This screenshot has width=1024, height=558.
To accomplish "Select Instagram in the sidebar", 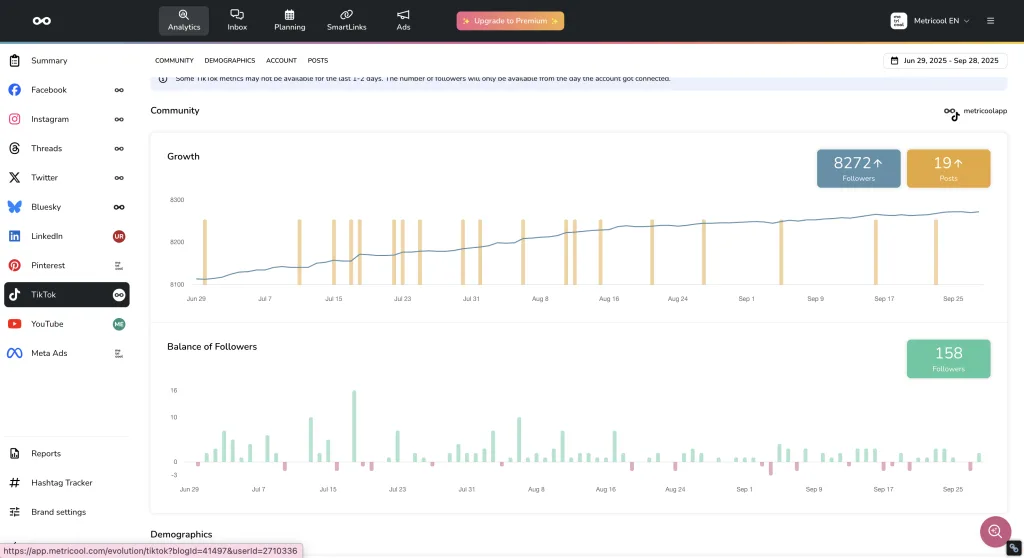I will [x=50, y=119].
